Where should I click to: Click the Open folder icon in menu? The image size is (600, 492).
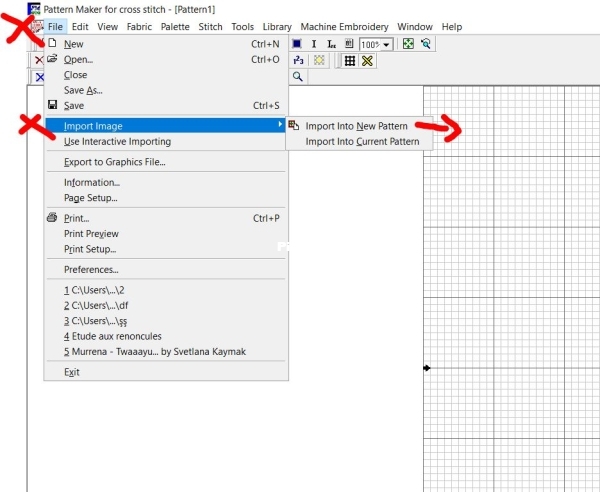point(52,59)
